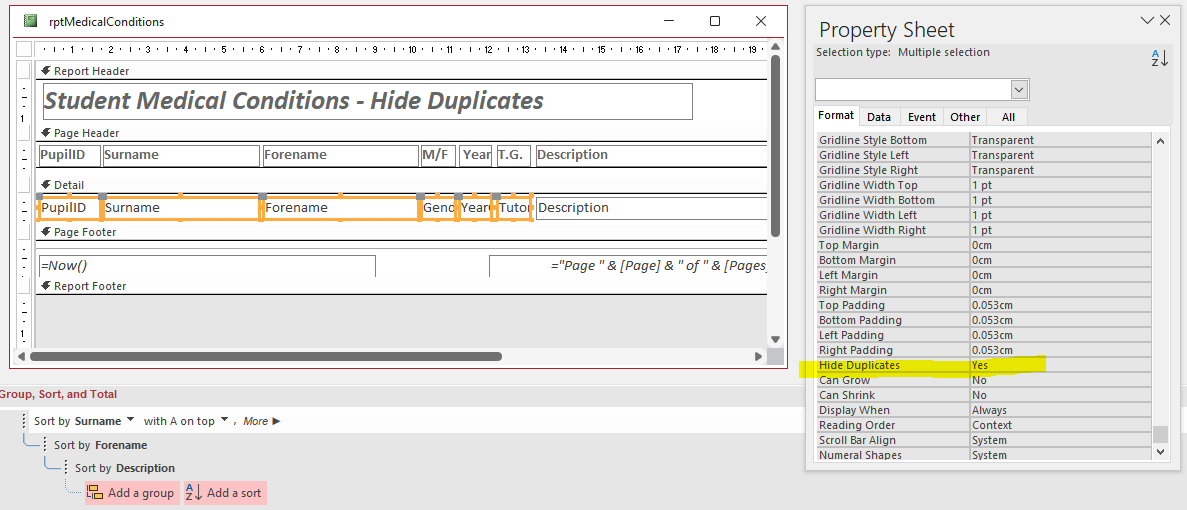The image size is (1187, 510).
Task: Select the Sort by Forename row
Action: tap(100, 445)
